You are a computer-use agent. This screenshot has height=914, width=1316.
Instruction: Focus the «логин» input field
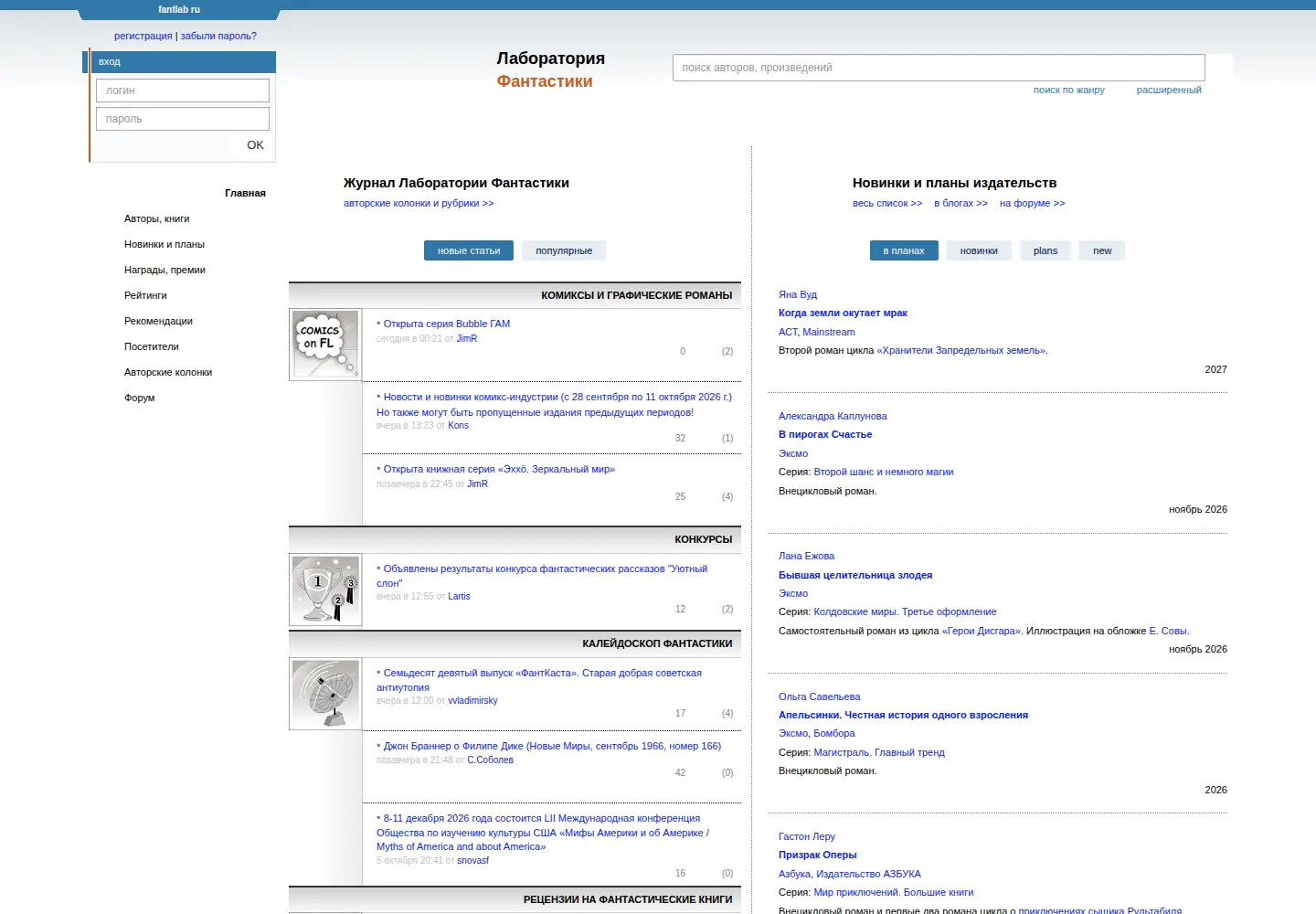(x=183, y=90)
